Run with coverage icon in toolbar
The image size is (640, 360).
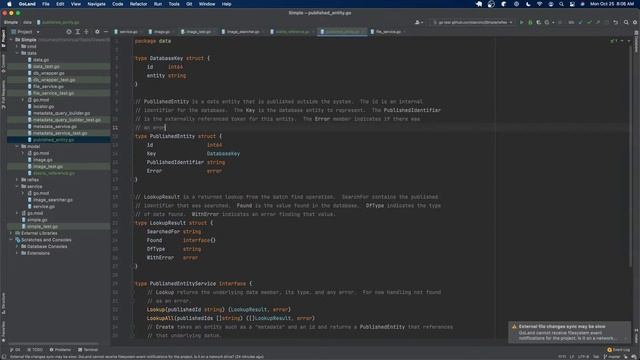(539, 22)
